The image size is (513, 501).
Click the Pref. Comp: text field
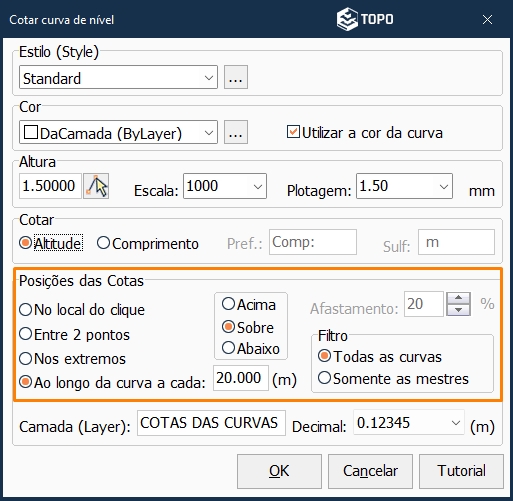pyautogui.click(x=313, y=242)
